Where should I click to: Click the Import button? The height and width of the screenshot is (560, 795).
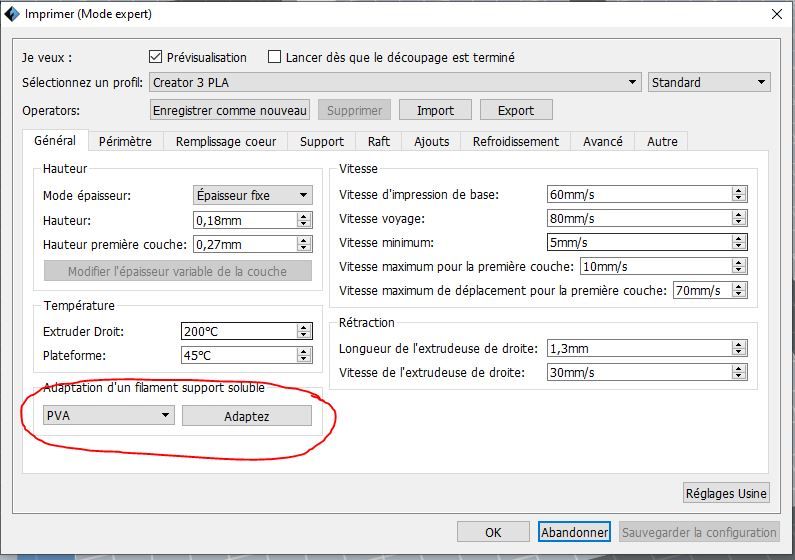[x=435, y=110]
